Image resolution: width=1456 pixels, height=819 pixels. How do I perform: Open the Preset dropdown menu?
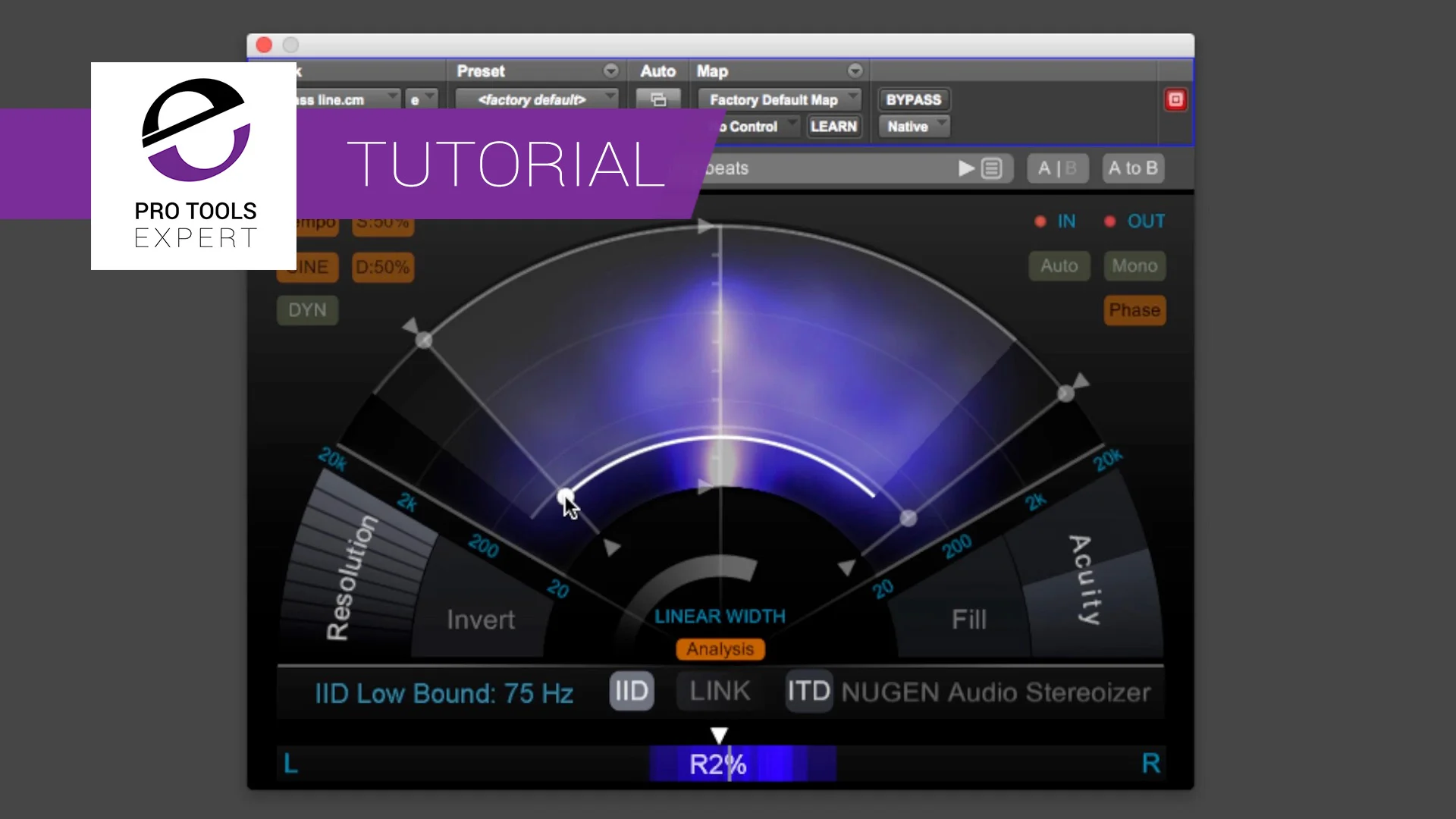point(611,71)
